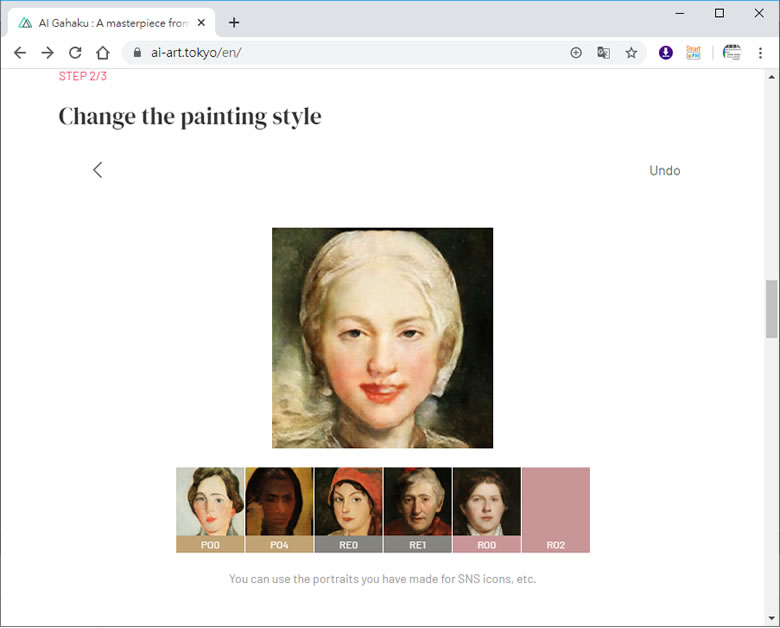Click Undo

coord(665,170)
